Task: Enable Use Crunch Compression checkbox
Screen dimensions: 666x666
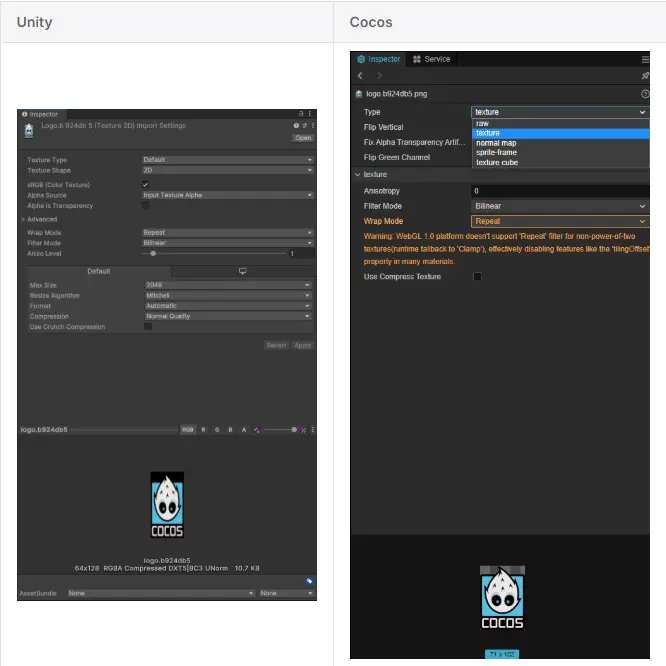Action: [148, 326]
